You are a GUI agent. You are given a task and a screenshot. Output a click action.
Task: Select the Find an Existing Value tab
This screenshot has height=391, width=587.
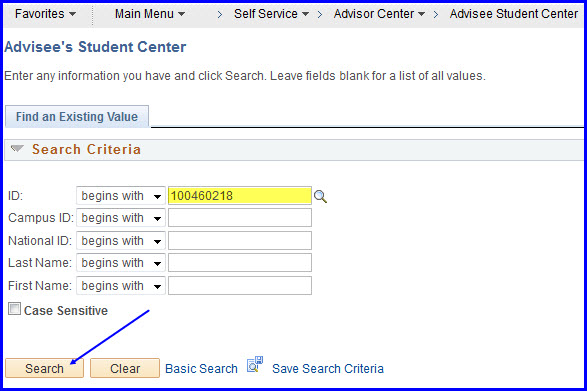77,116
